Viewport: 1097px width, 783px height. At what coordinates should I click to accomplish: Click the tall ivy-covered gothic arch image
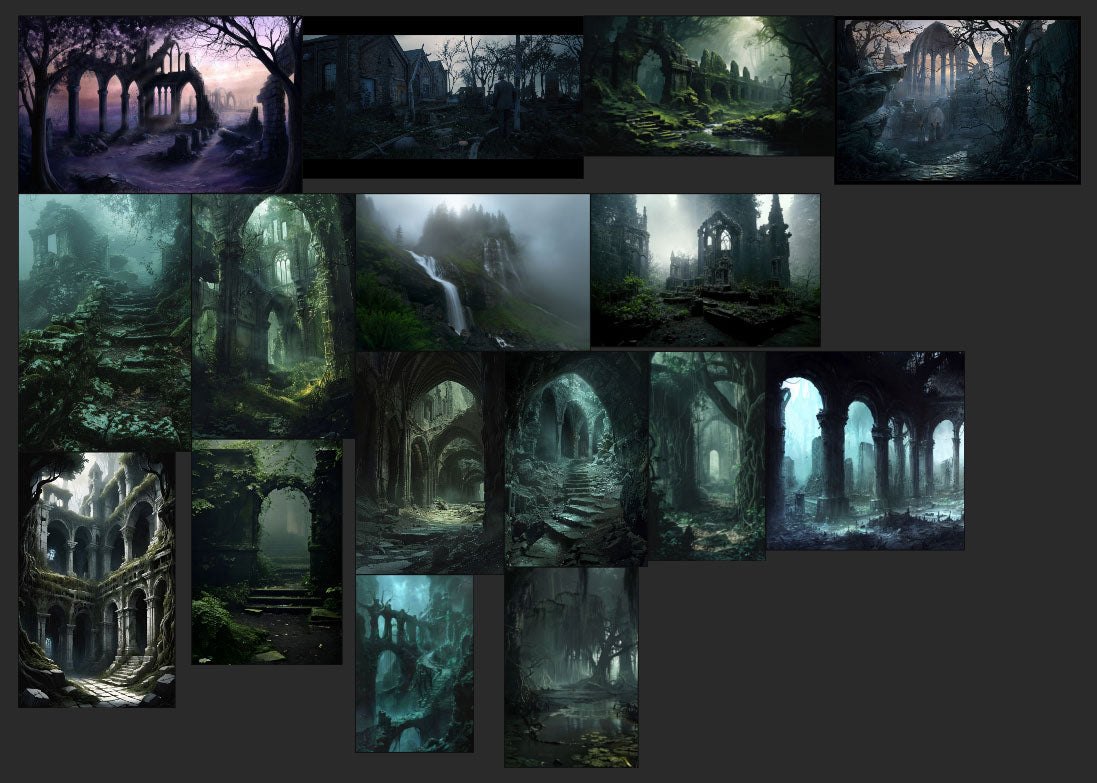click(x=272, y=315)
